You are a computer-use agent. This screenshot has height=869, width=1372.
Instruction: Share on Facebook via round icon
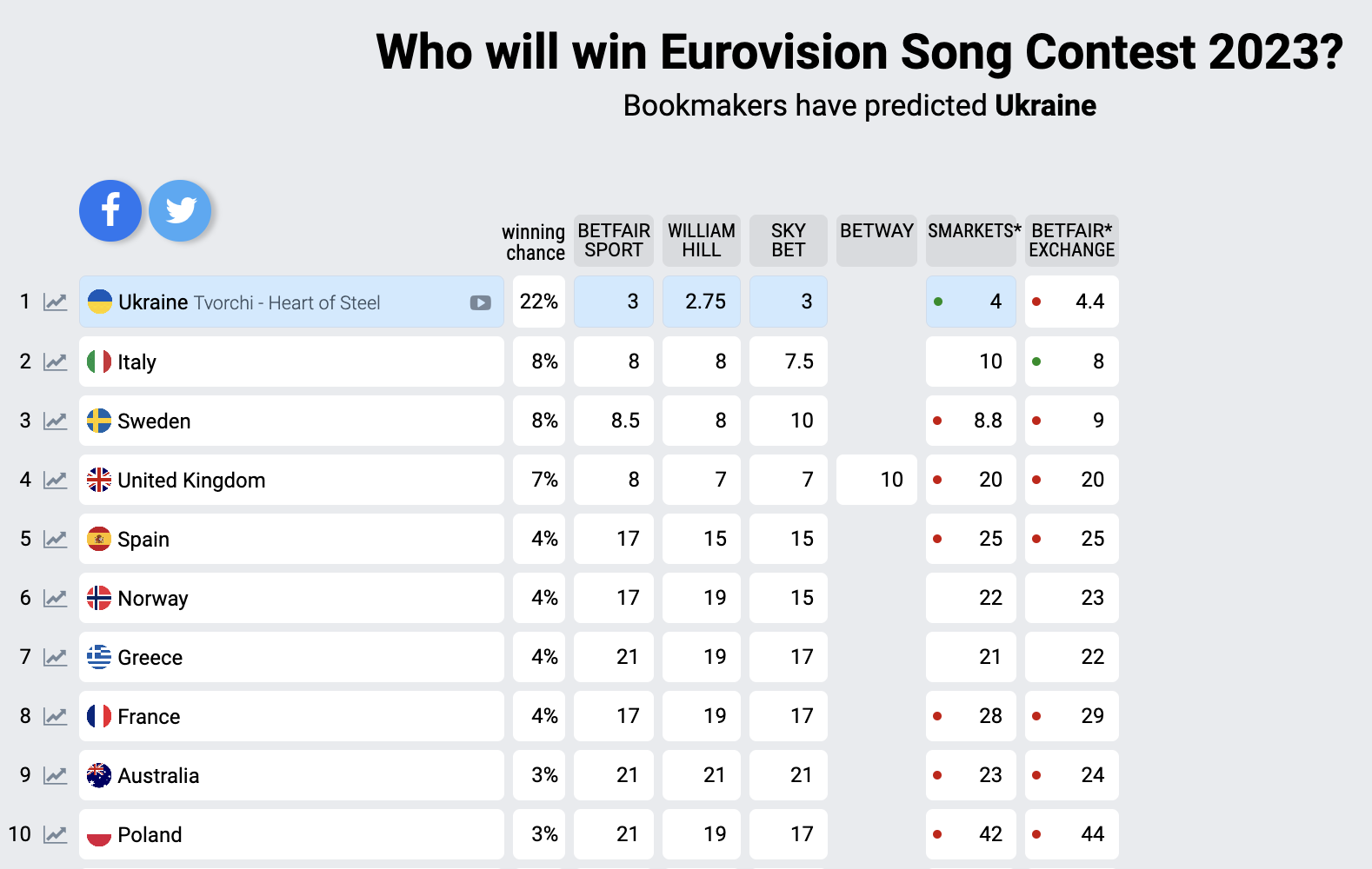click(x=110, y=210)
